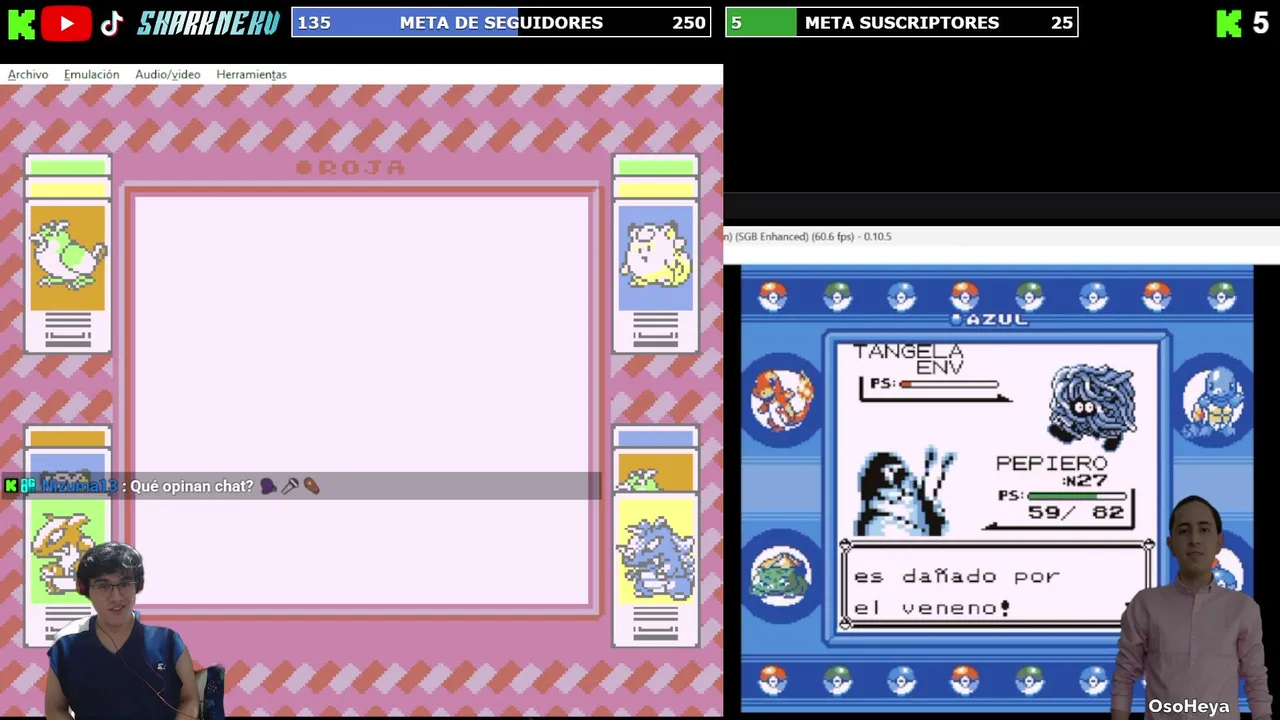1280x720 pixels.
Task: Click the TikTok logo icon
Action: click(x=112, y=23)
